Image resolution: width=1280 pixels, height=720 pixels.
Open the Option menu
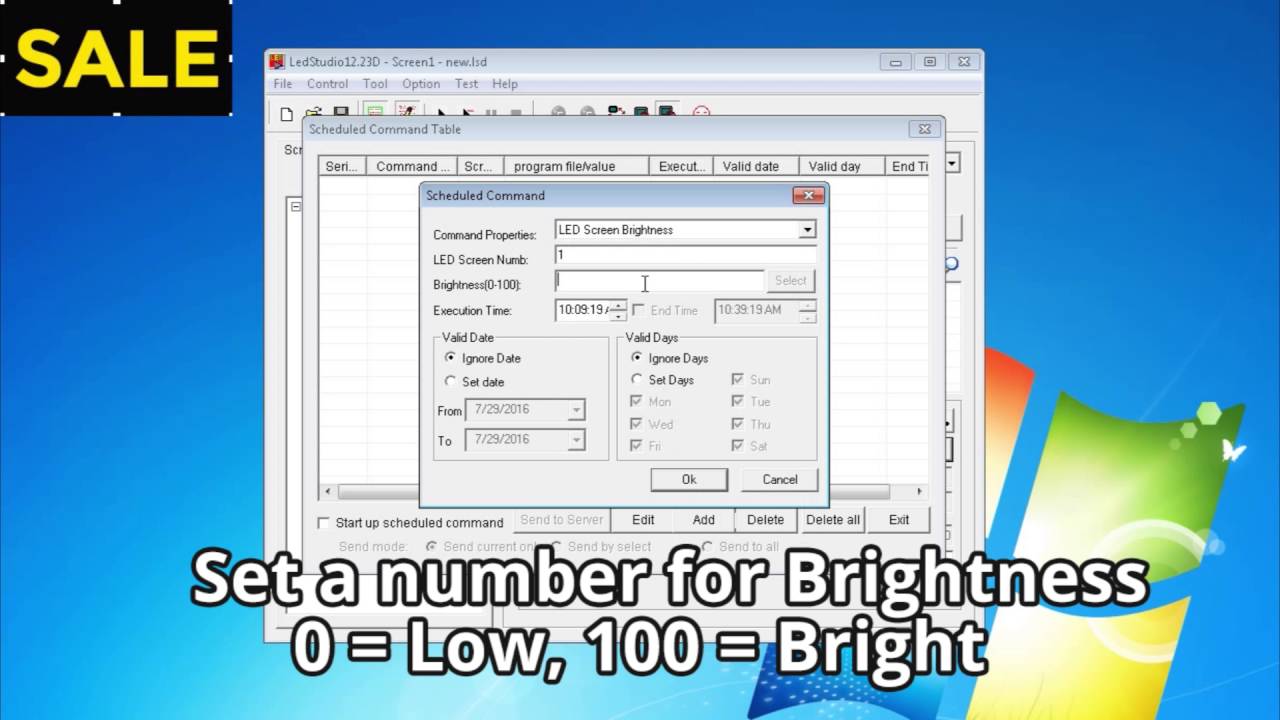click(x=421, y=84)
